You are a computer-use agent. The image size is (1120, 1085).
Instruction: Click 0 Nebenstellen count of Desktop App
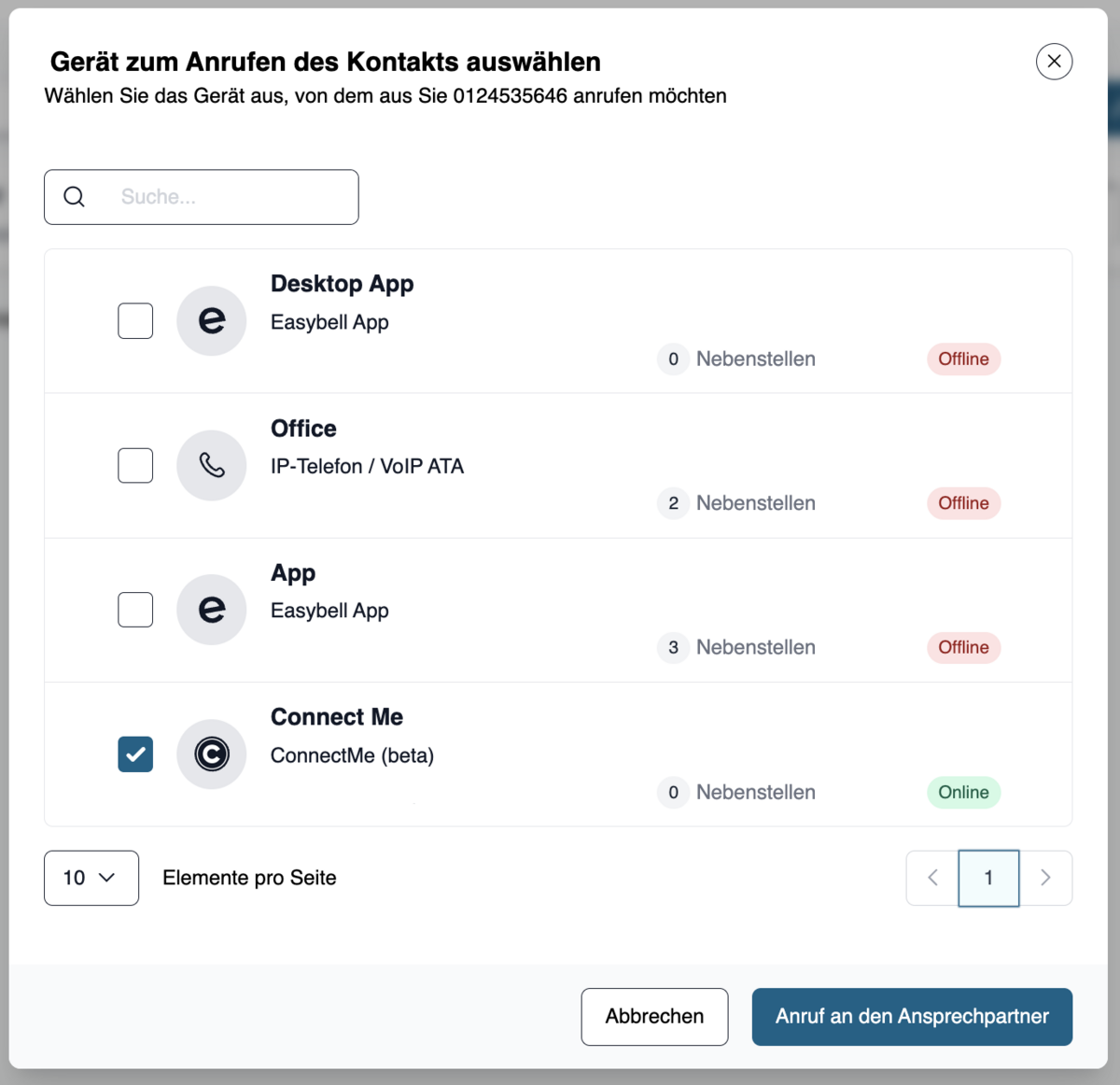tap(736, 359)
